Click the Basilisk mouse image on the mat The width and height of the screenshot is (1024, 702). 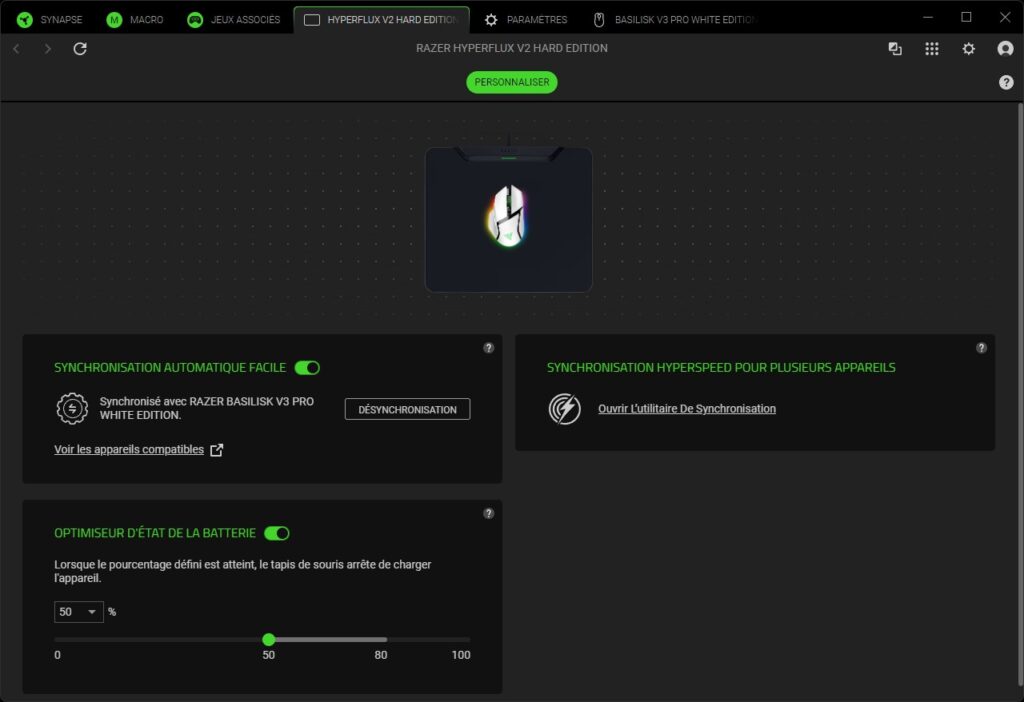[x=507, y=215]
